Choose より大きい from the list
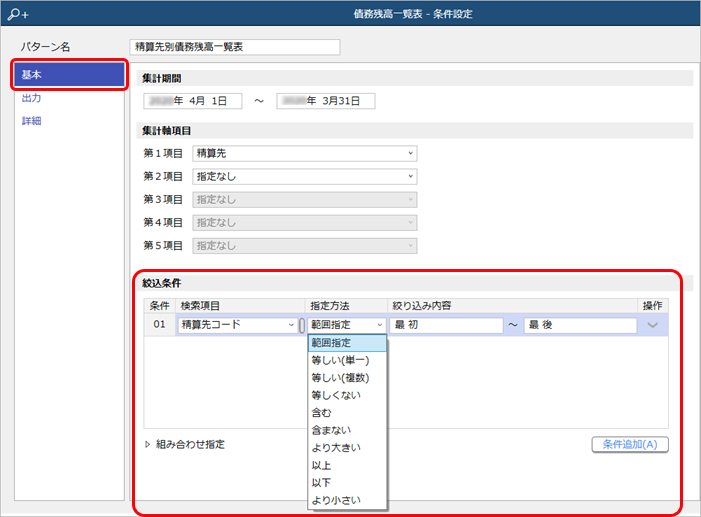Image resolution: width=701 pixels, height=517 pixels. point(347,448)
